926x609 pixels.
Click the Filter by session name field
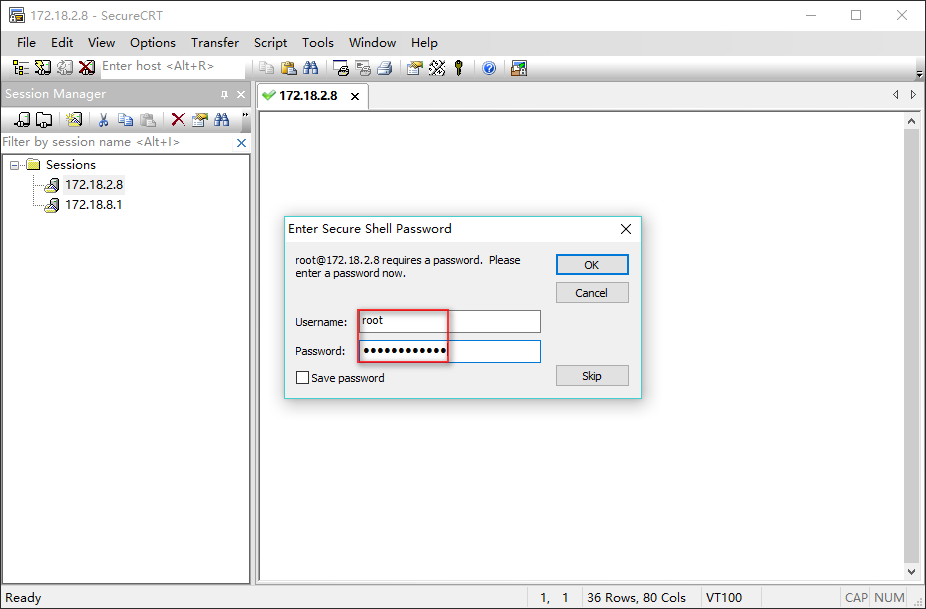(117, 142)
